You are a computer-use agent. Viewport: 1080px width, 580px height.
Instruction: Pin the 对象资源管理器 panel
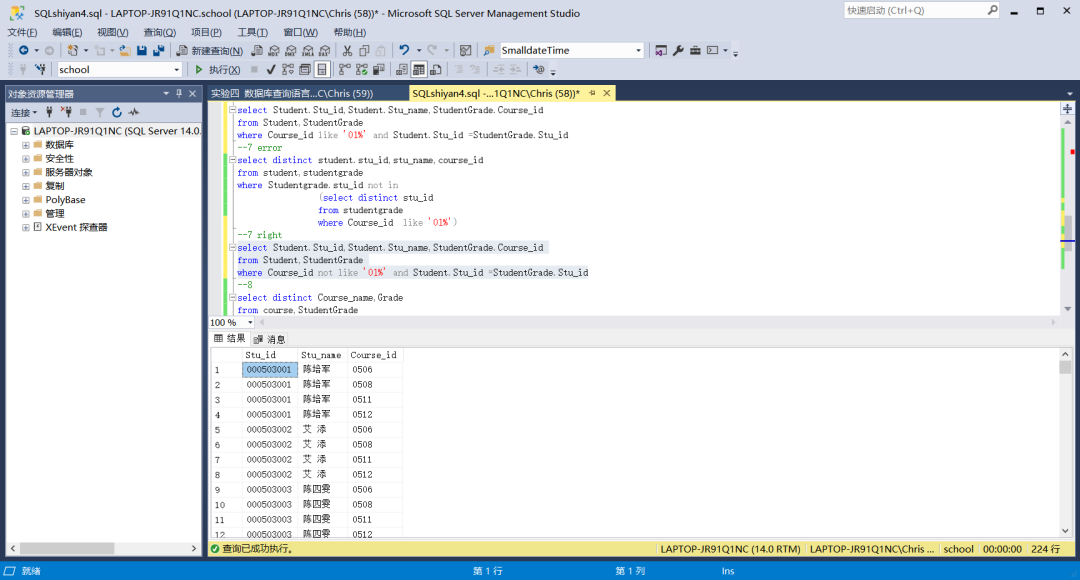[179, 93]
